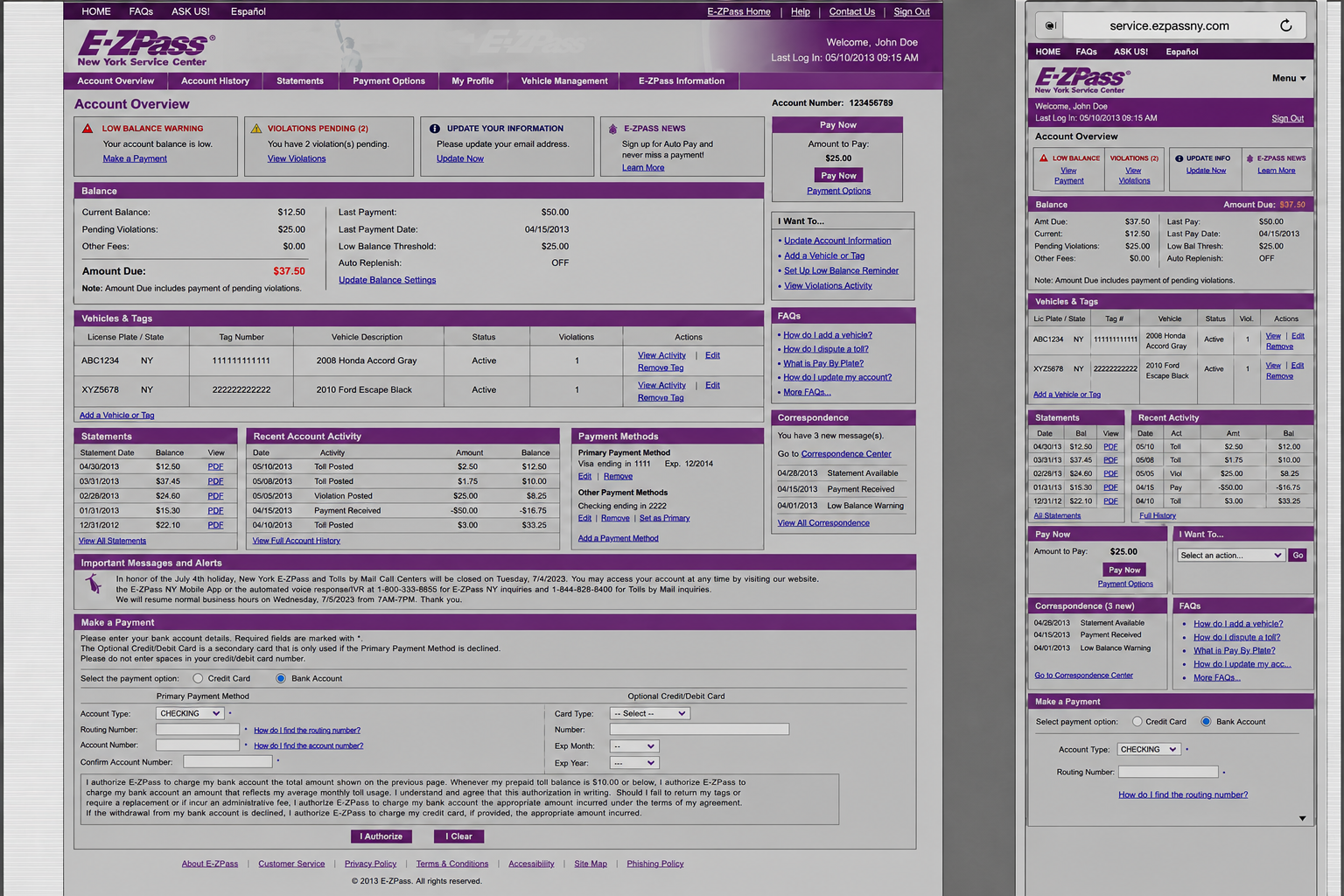Viewport: 1344px width, 896px height.
Task: Click the Account Number field in desktop bank form
Action: pos(198,745)
